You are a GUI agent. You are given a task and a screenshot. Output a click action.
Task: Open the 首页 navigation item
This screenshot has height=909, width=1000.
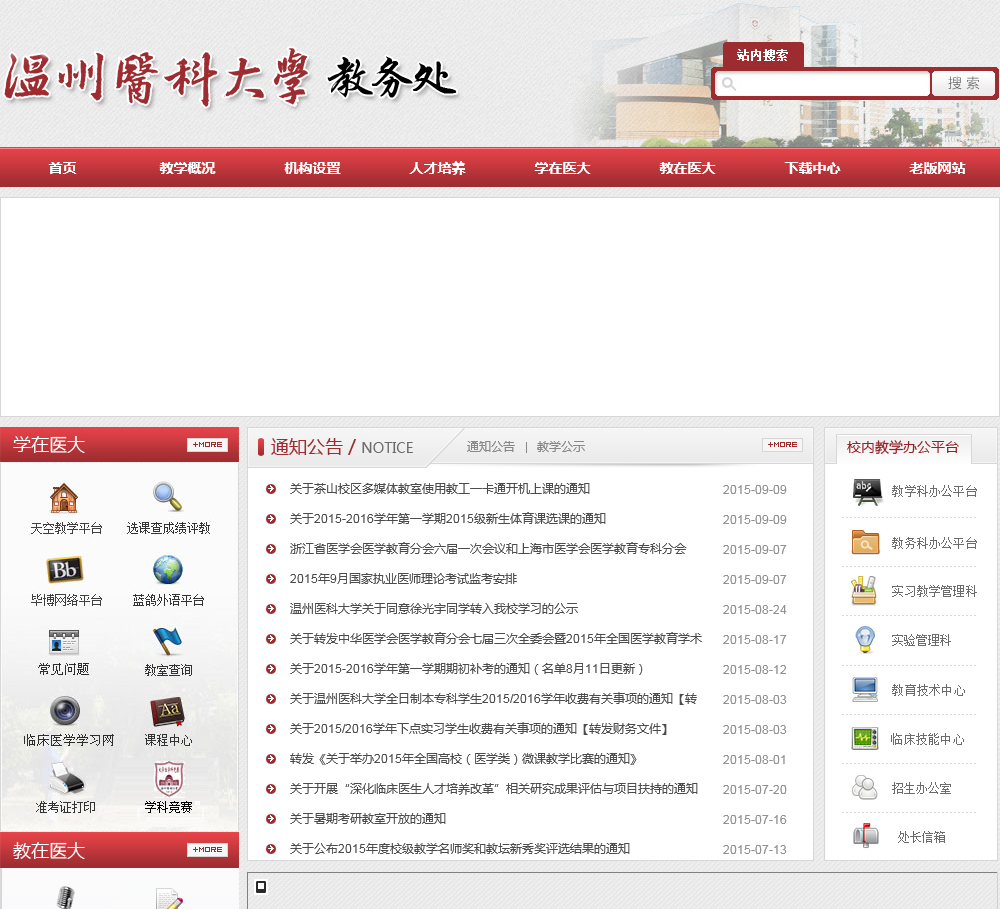point(62,168)
